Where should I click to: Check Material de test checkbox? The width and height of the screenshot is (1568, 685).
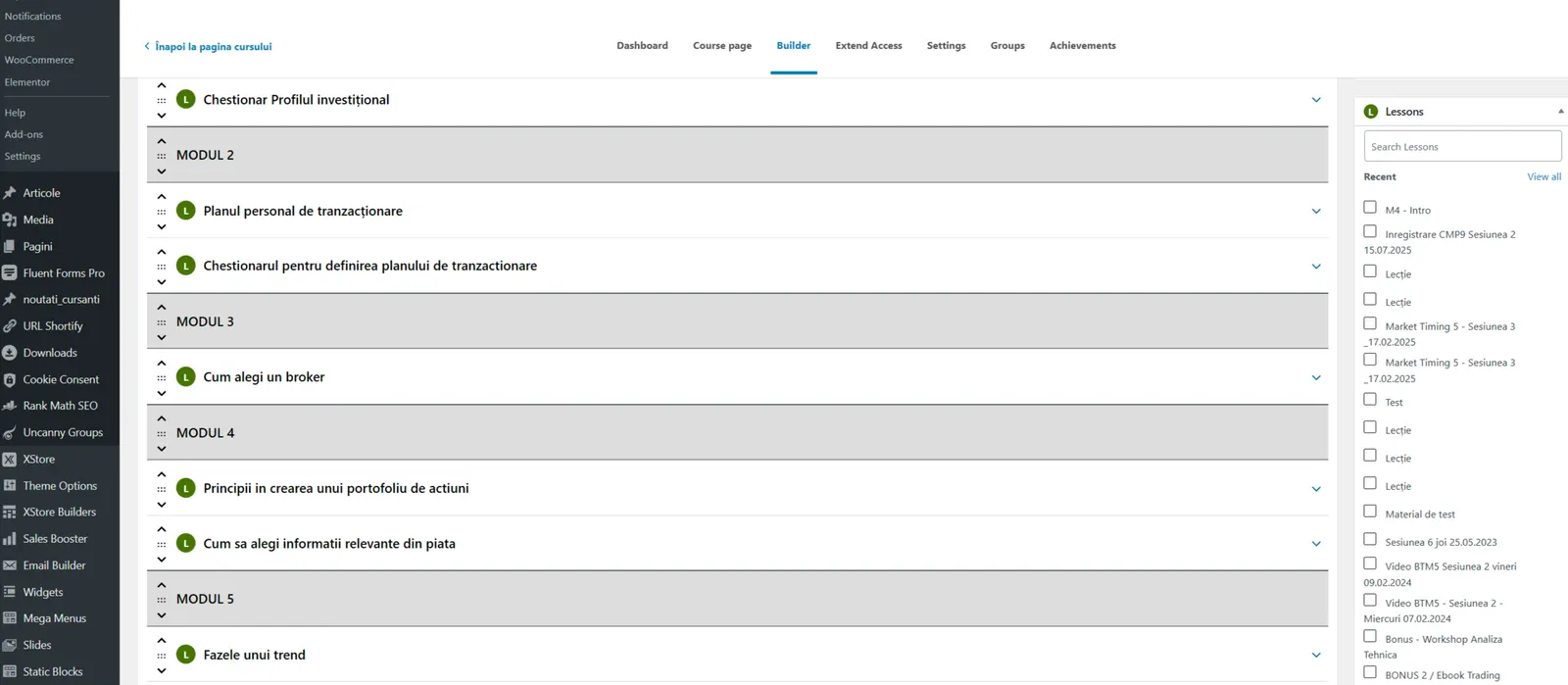tap(1370, 511)
